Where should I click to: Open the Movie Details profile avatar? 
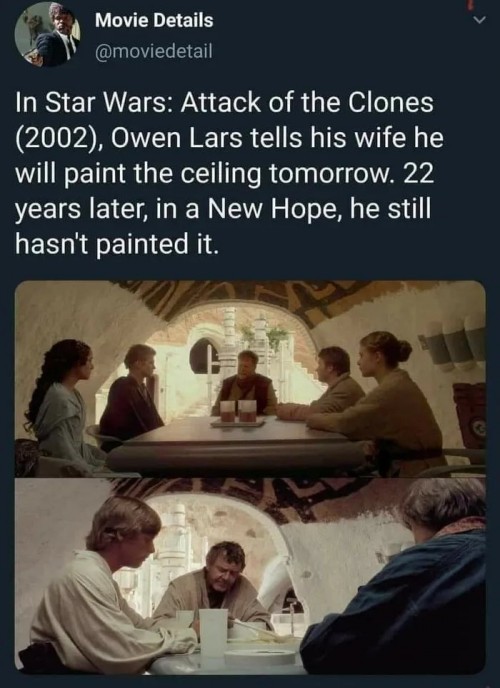point(47,34)
